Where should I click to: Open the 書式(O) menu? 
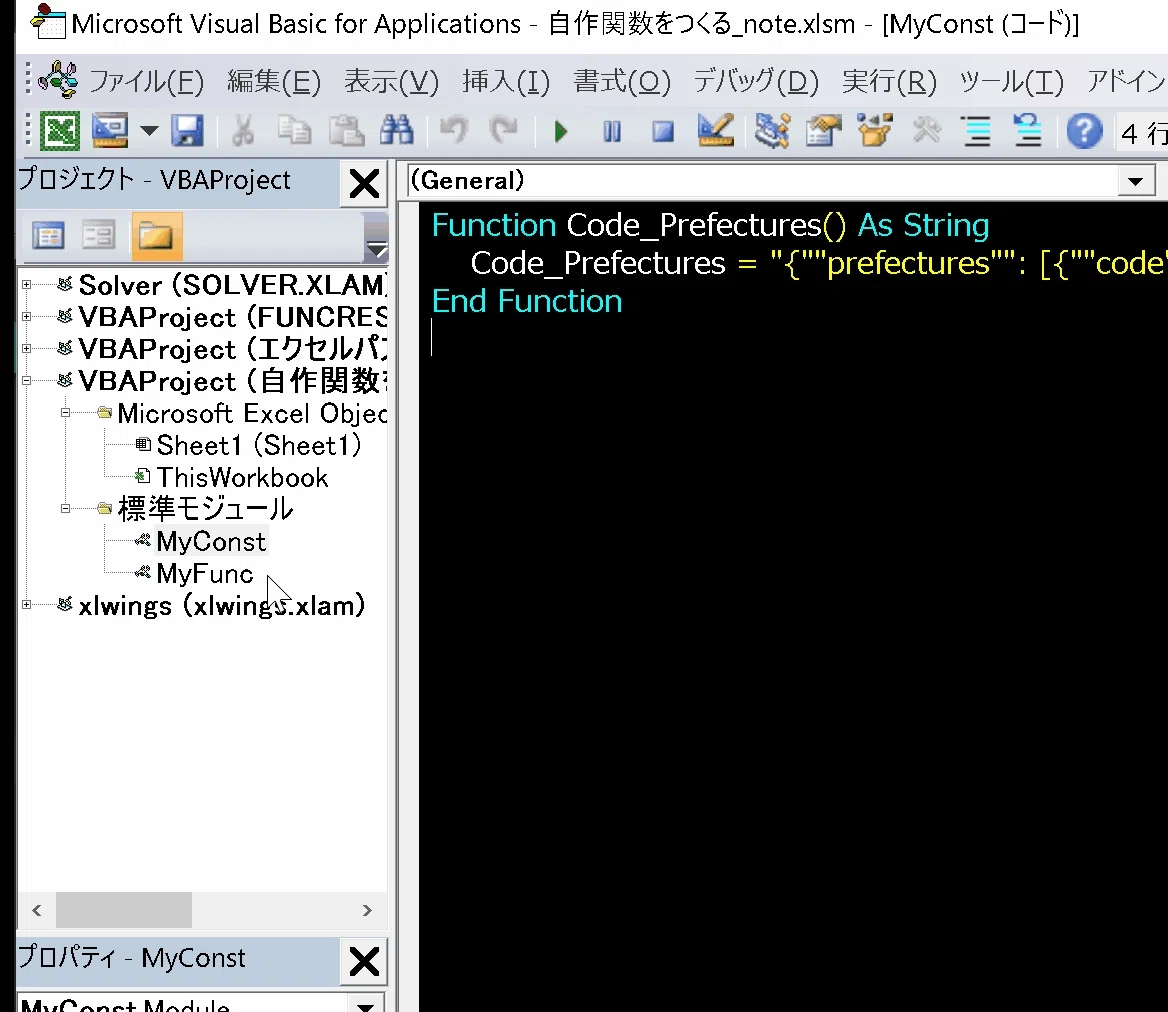click(622, 81)
